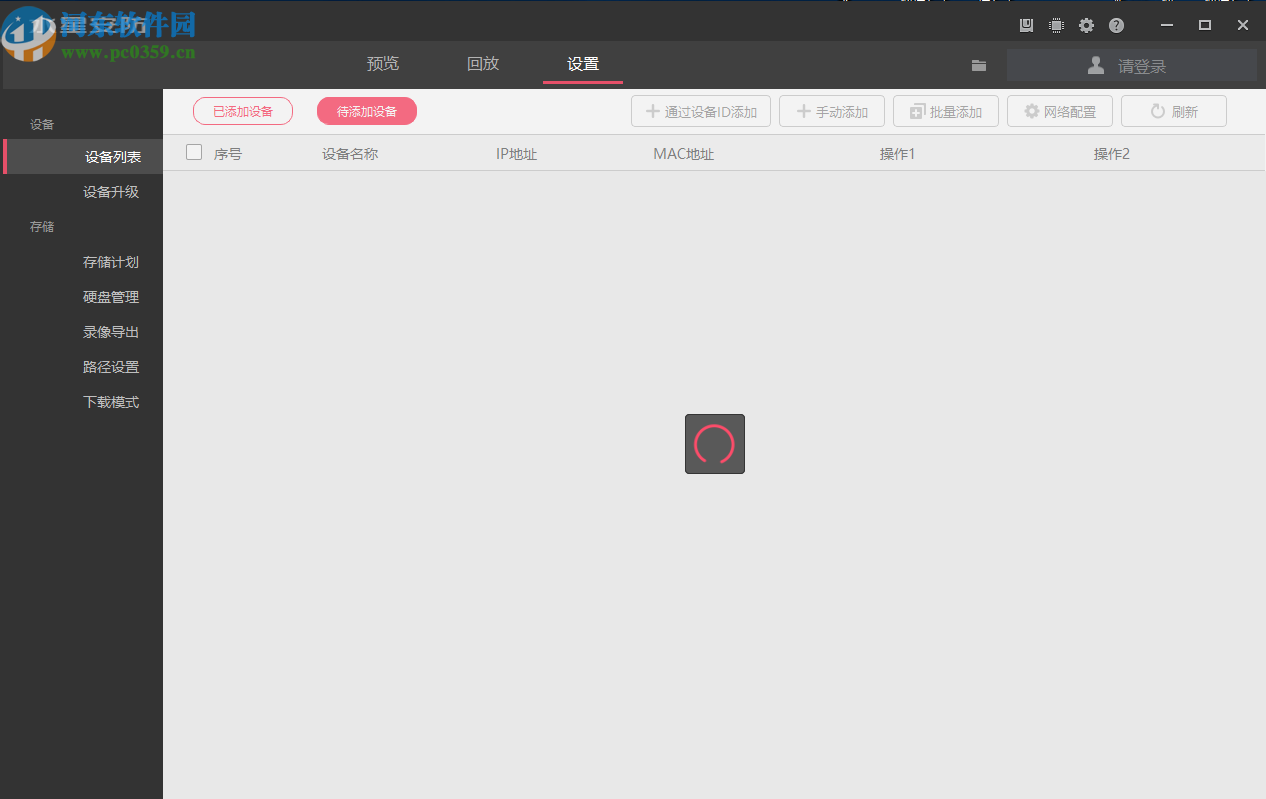Refresh the device list with 刷新
Viewport: 1266px width, 799px height.
tap(1173, 111)
